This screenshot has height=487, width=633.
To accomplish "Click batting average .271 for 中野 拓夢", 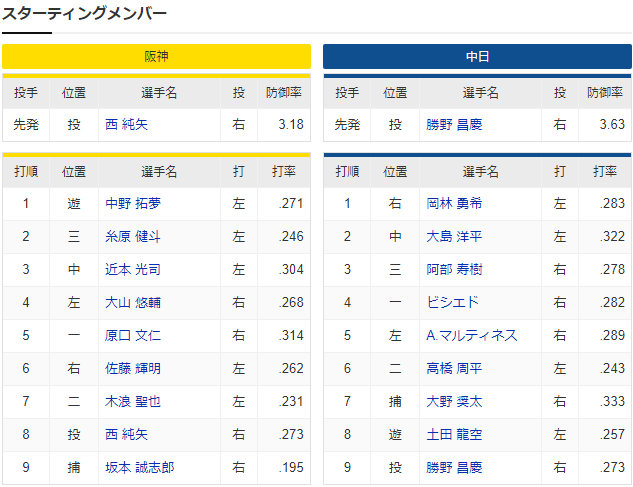I will coord(291,203).
